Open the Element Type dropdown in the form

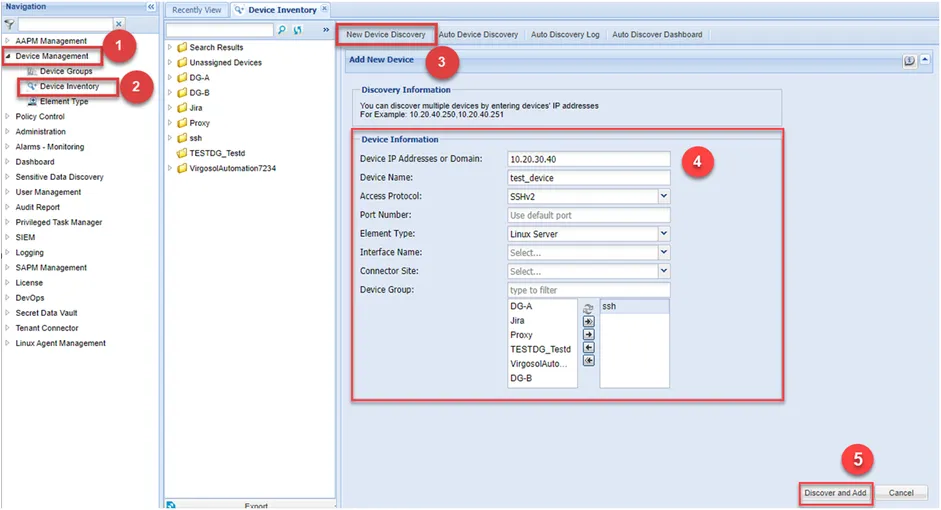[664, 233]
